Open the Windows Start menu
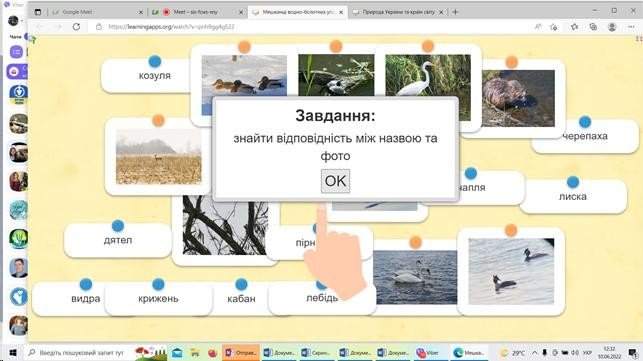The height and width of the screenshot is (361, 643). (13, 353)
